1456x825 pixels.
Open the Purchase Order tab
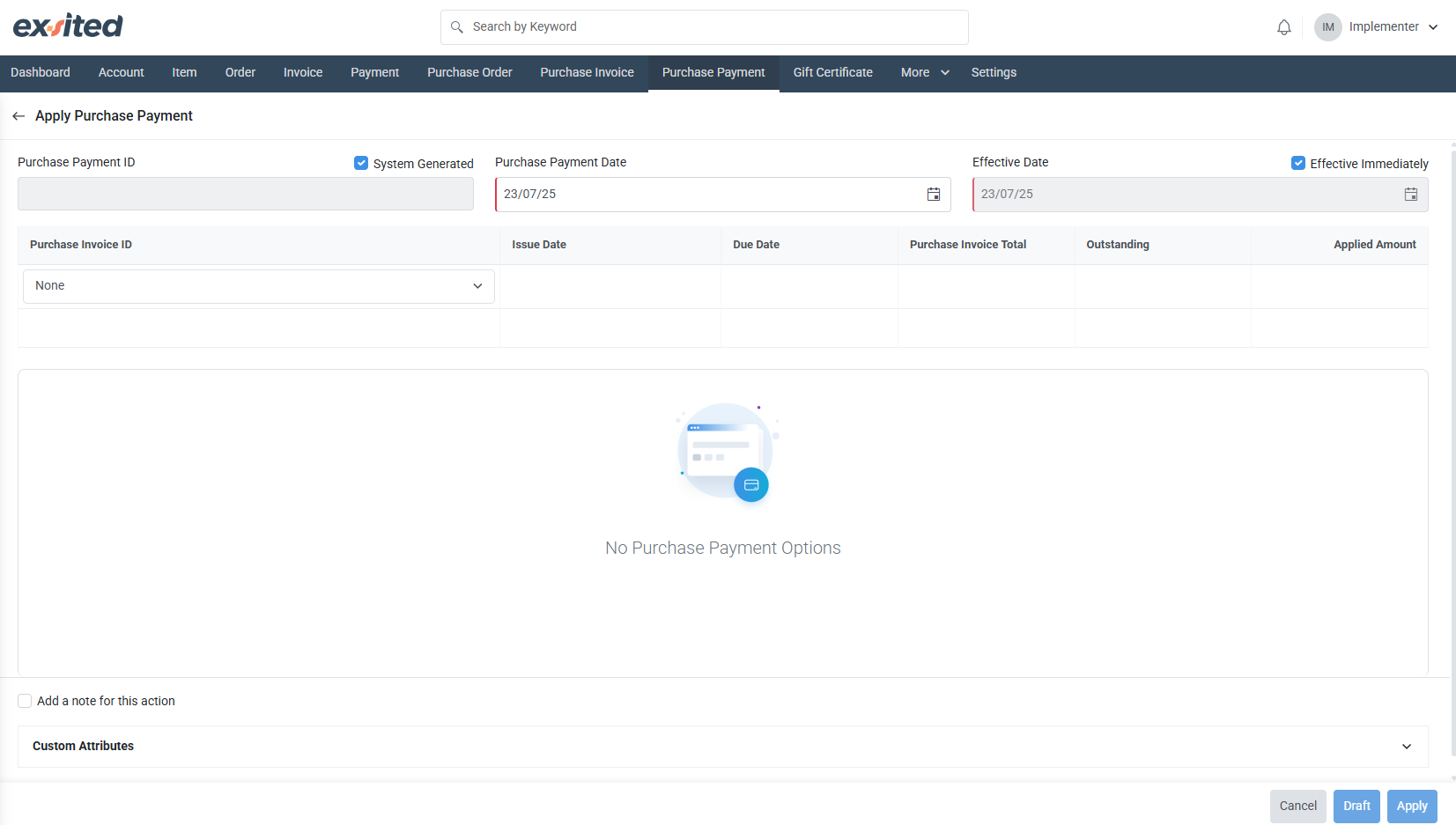pos(469,73)
